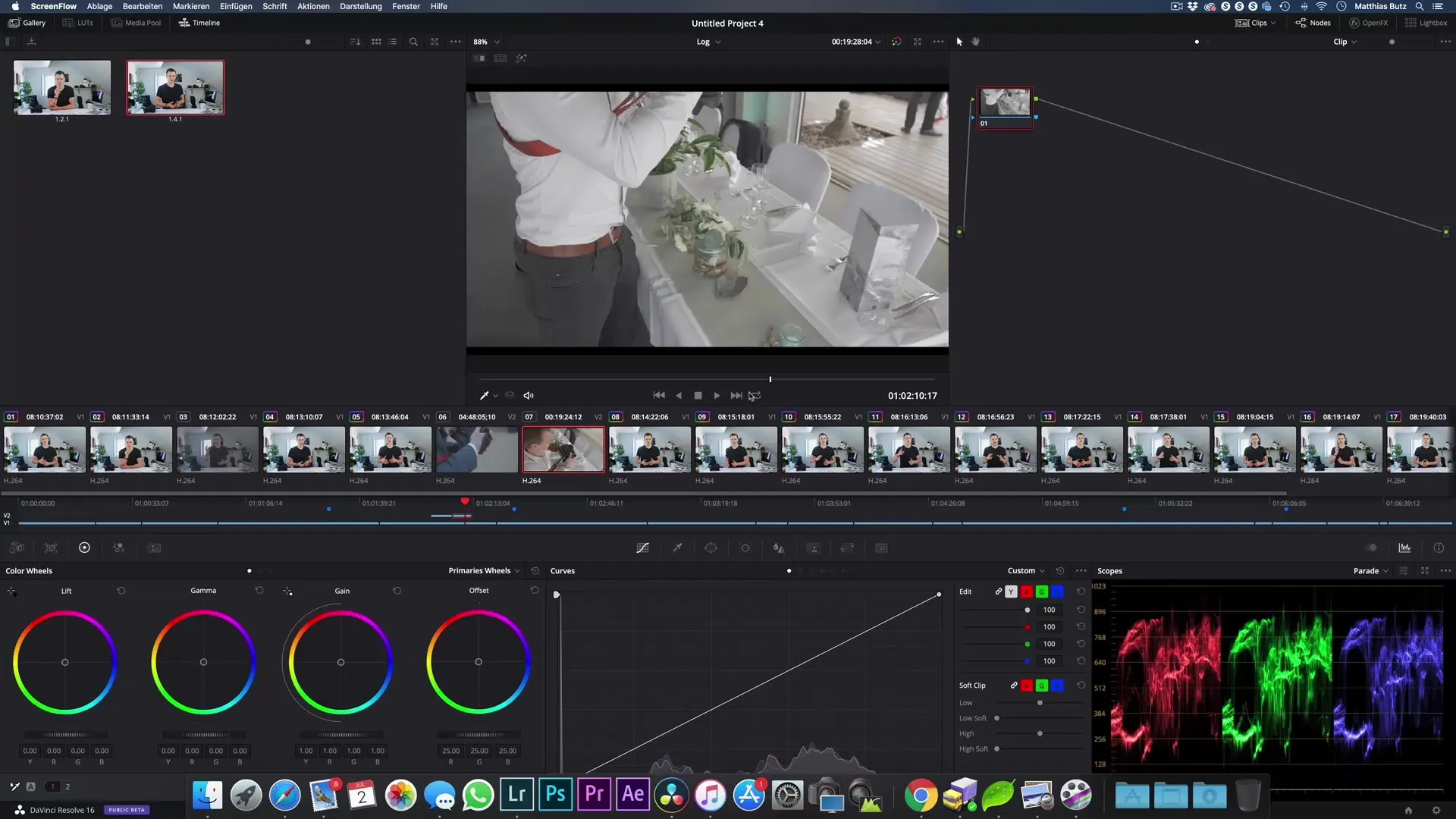Open the Log mode dropdown

click(x=708, y=42)
